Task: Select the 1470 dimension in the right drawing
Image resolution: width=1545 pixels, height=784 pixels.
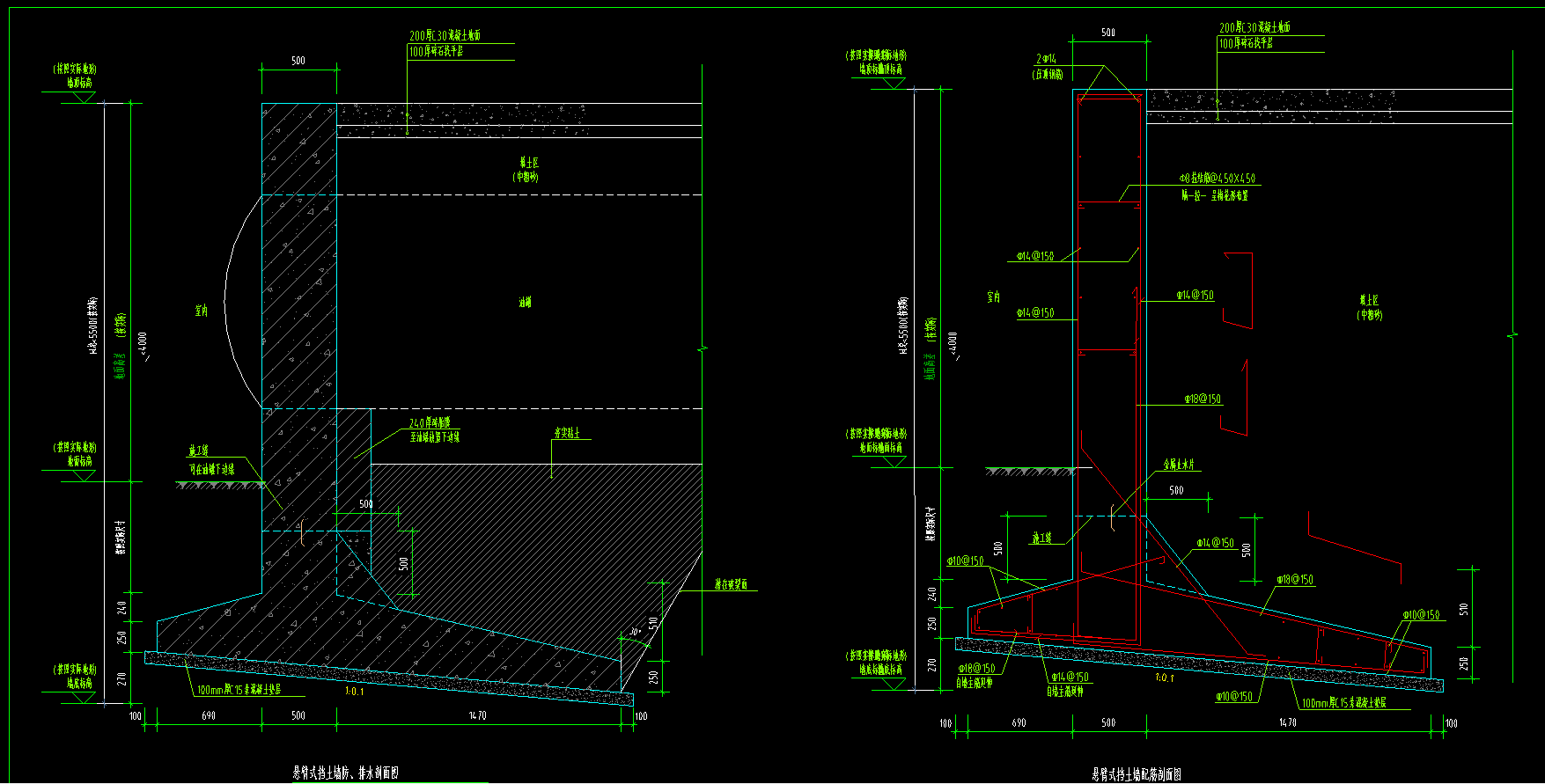Action: click(x=1287, y=722)
